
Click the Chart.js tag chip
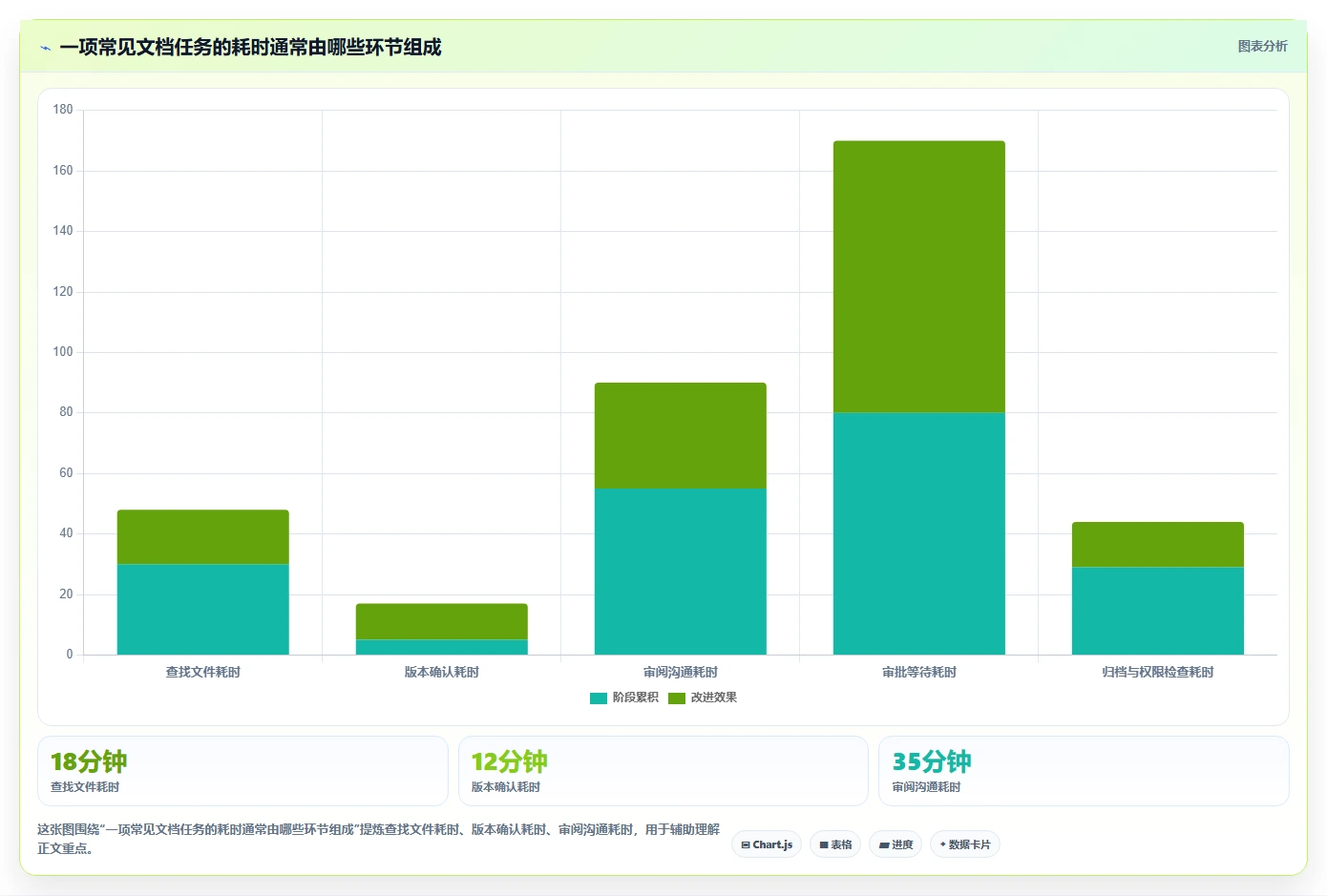(767, 844)
